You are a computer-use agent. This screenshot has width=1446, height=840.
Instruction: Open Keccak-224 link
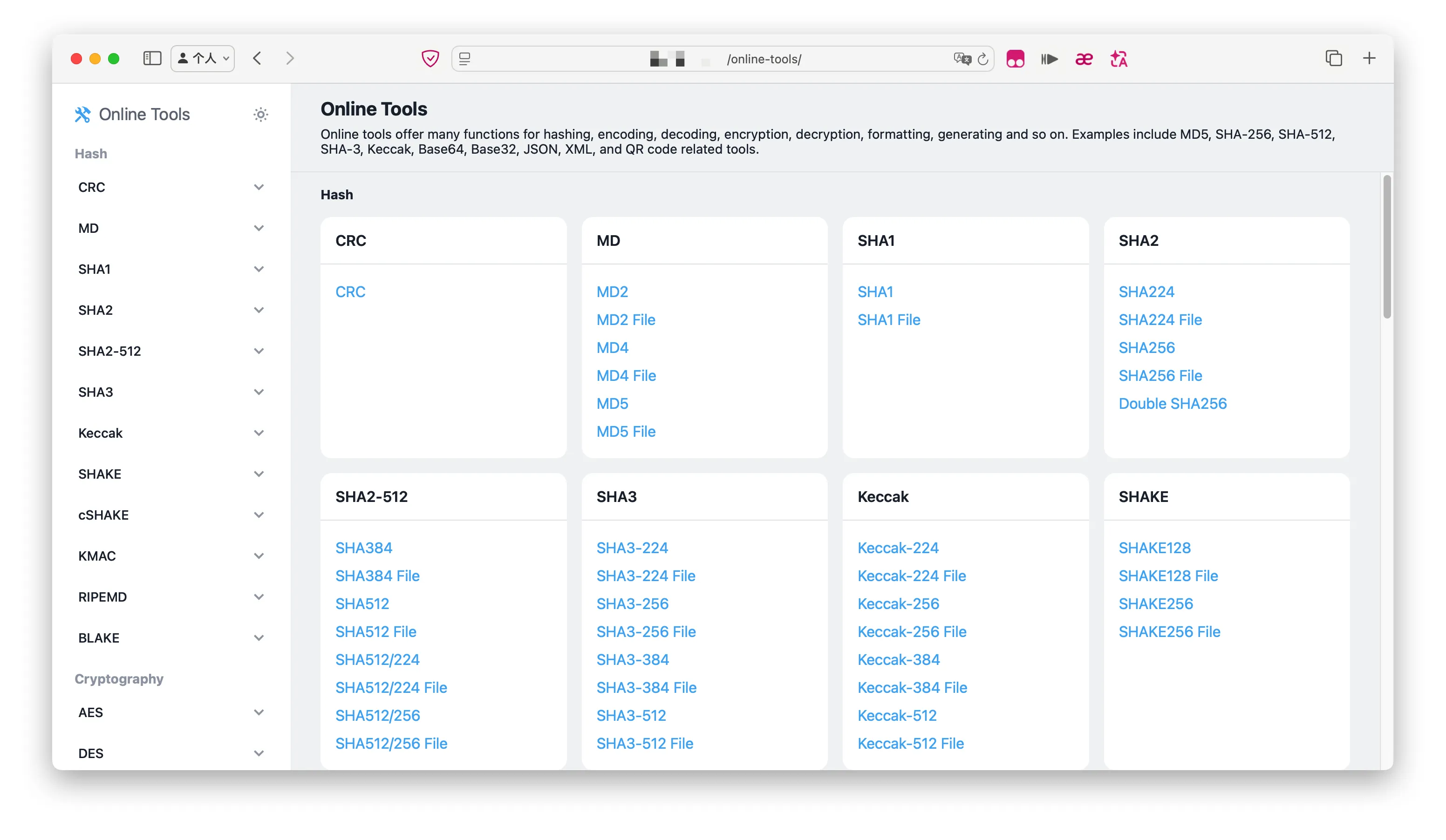[898, 548]
